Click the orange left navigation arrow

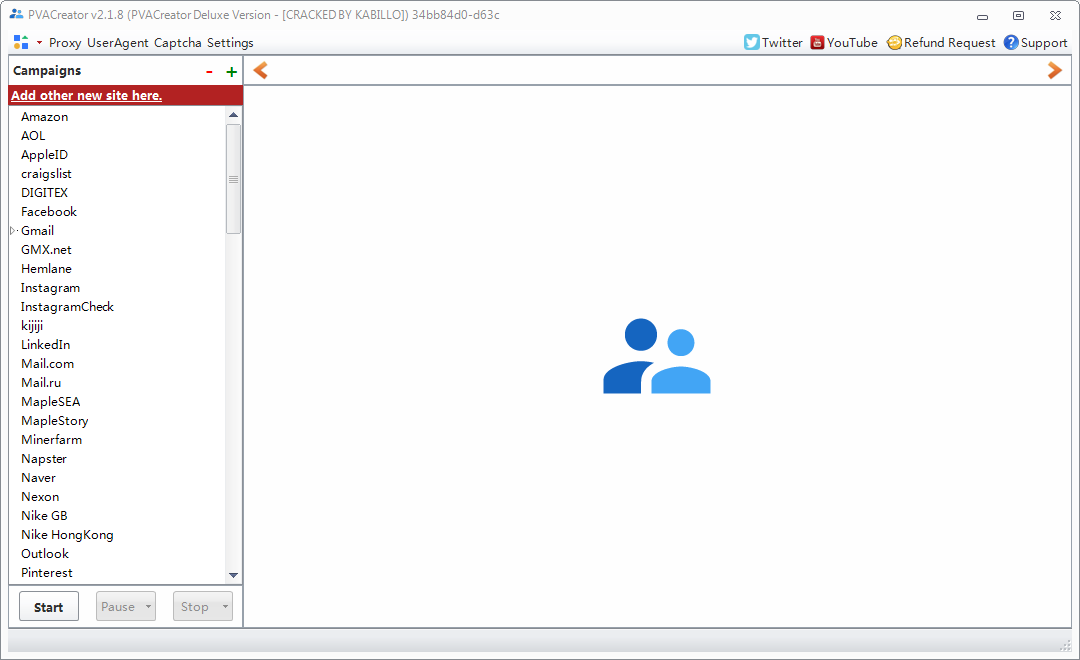[x=260, y=70]
